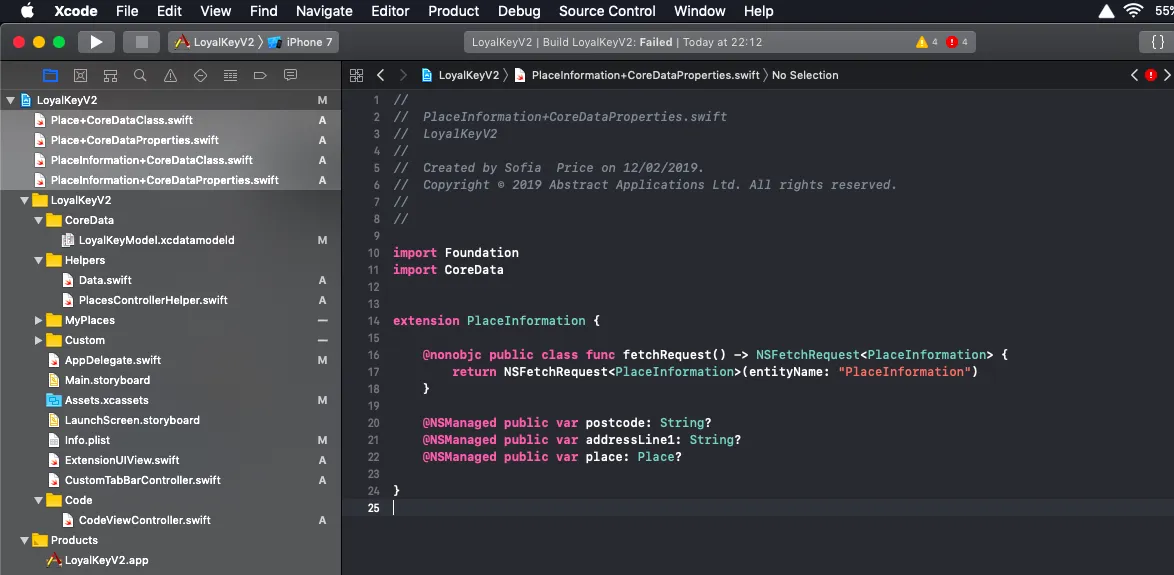Viewport: 1174px width, 575px height.
Task: Click the Stop button in toolbar
Action: (142, 42)
